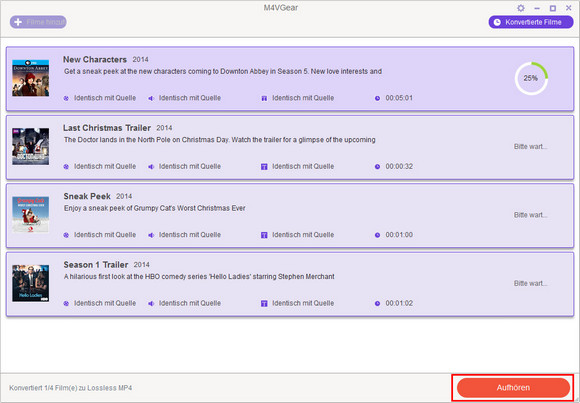The height and width of the screenshot is (403, 580).
Task: Click duration 00:01:00
Action: (x=399, y=235)
